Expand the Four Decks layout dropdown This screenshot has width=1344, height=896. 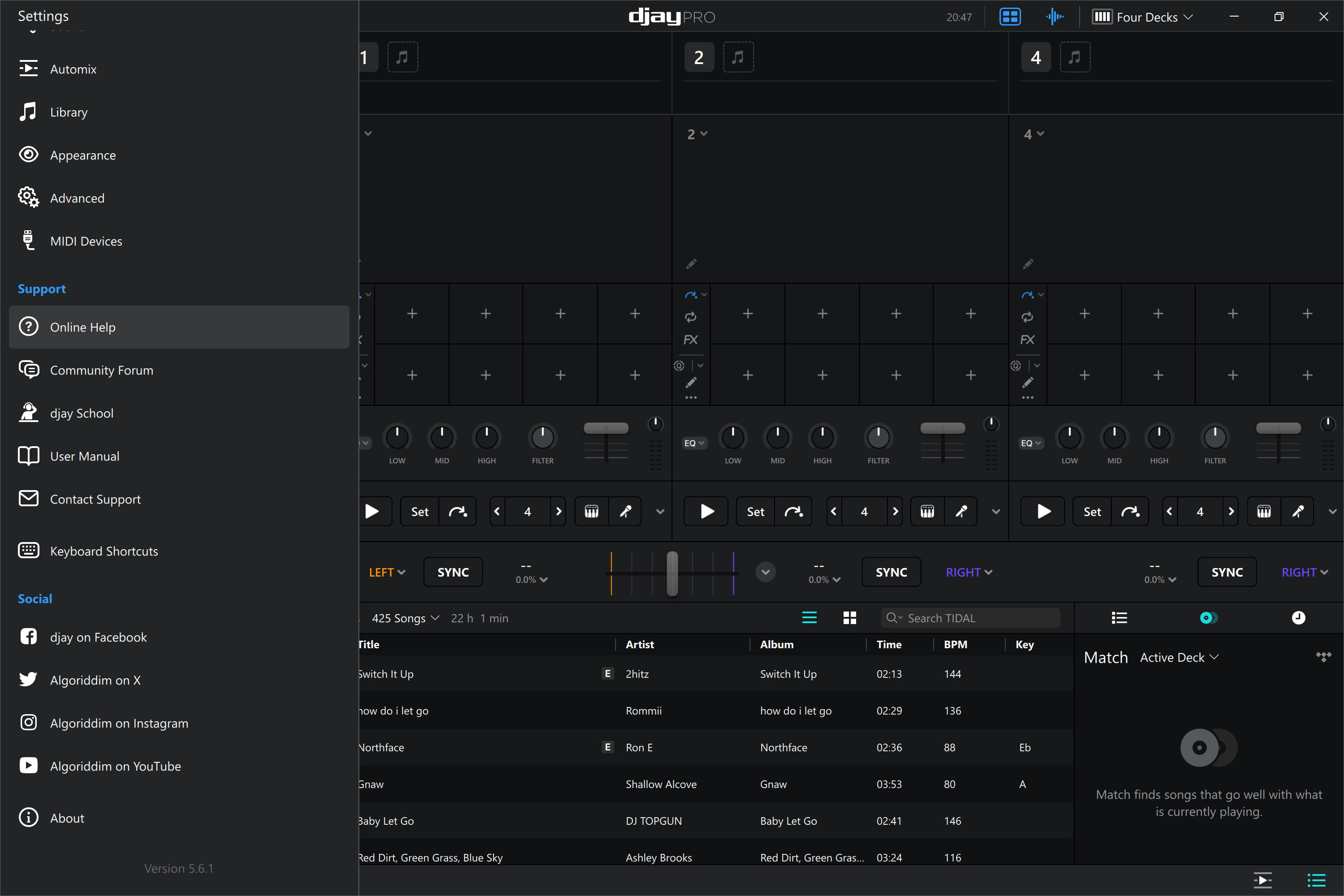(1143, 17)
